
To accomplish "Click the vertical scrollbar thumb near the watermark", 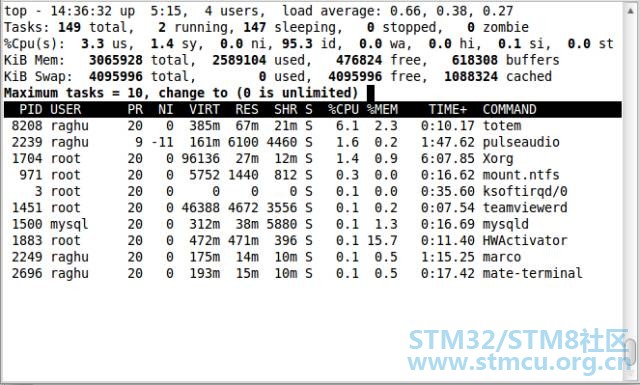I will pyautogui.click(x=631, y=351).
